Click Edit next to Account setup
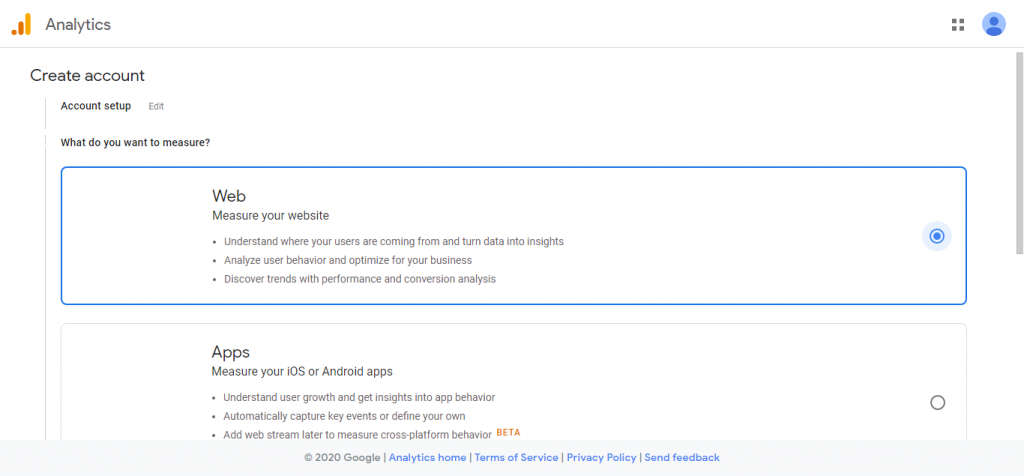1024x476 pixels. click(x=156, y=106)
